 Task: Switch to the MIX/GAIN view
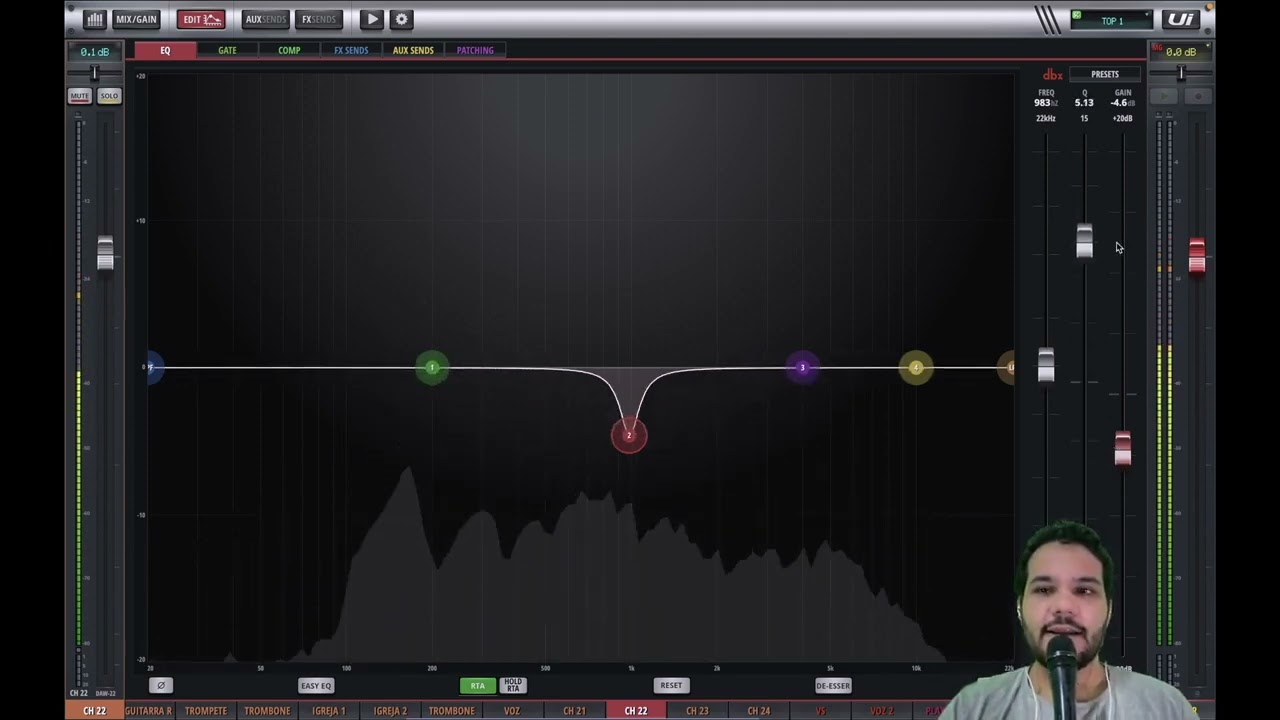136,19
